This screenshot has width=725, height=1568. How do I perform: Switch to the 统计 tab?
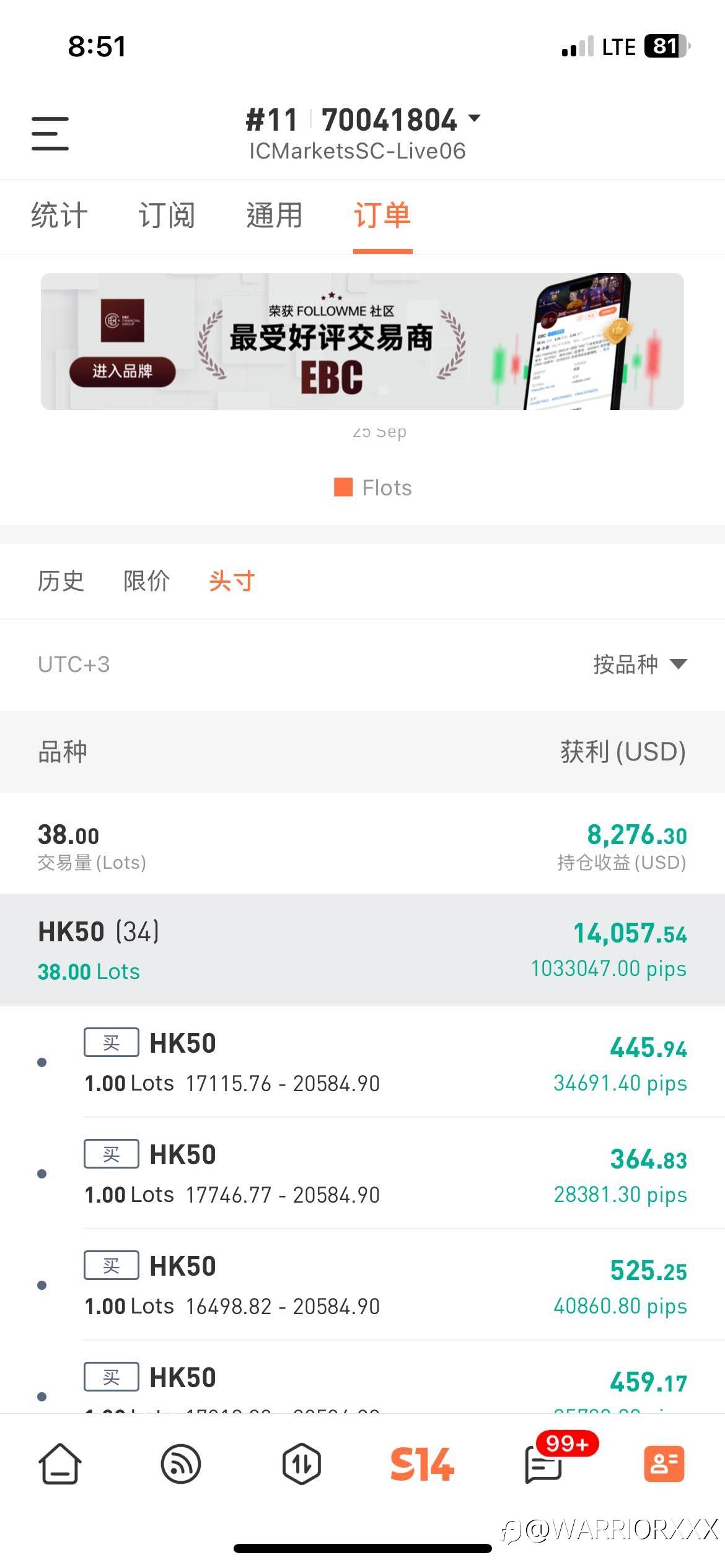coord(59,216)
